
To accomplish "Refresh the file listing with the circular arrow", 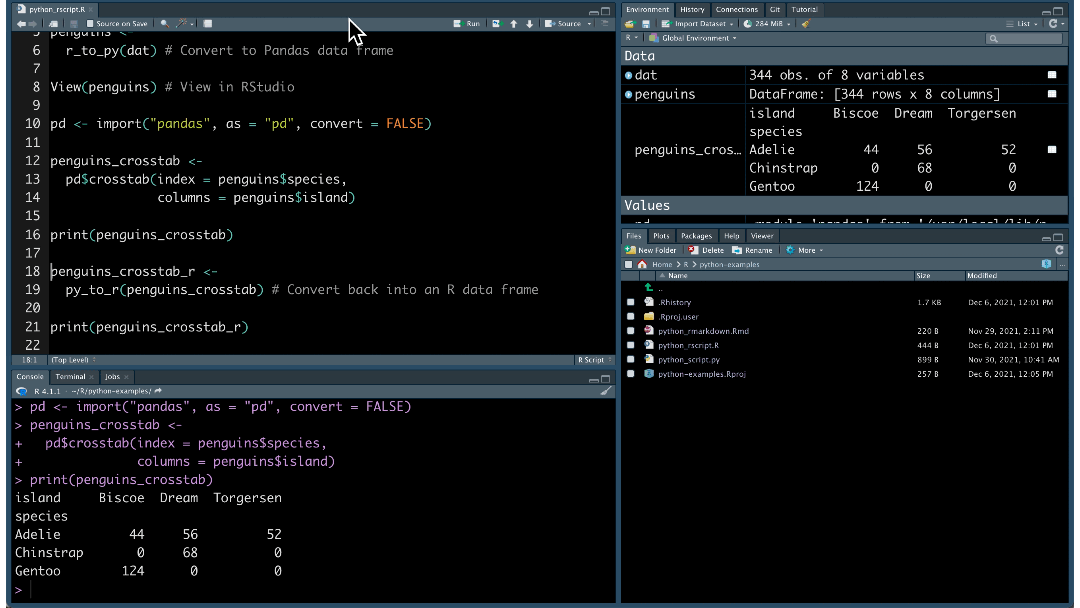I will 1059,250.
